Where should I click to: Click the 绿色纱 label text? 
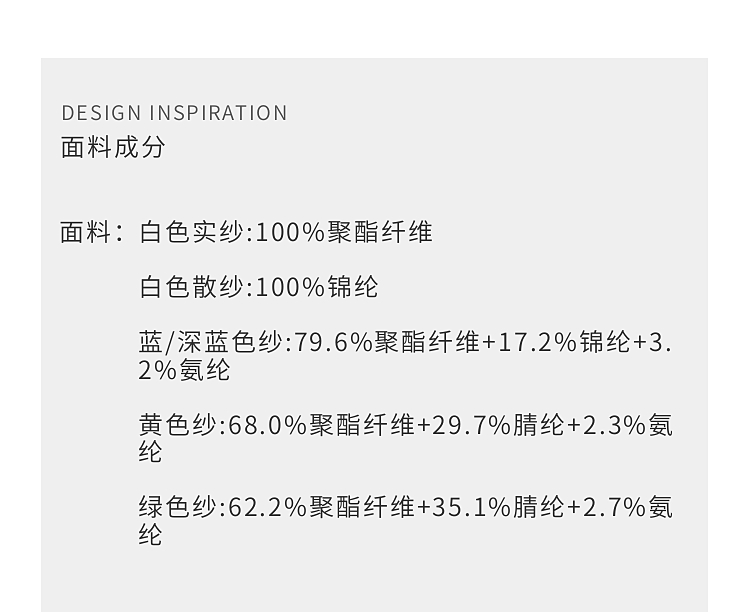coord(177,508)
